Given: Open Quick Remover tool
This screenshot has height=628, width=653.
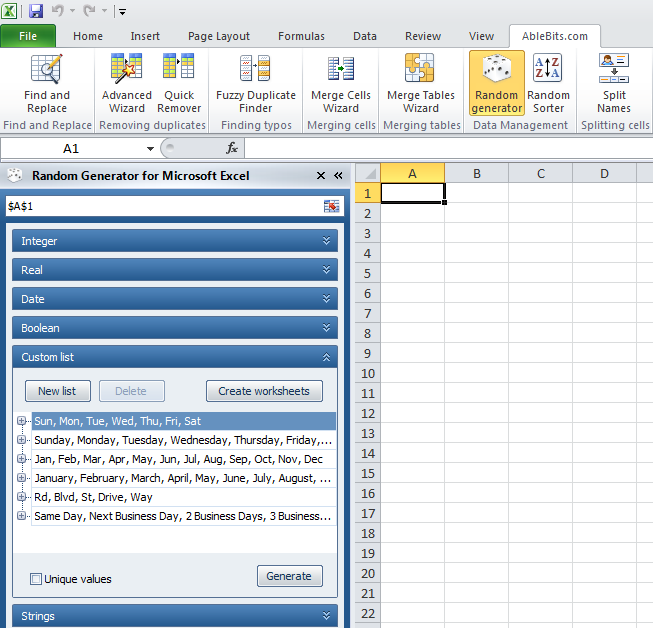Looking at the screenshot, I should pos(179,84).
